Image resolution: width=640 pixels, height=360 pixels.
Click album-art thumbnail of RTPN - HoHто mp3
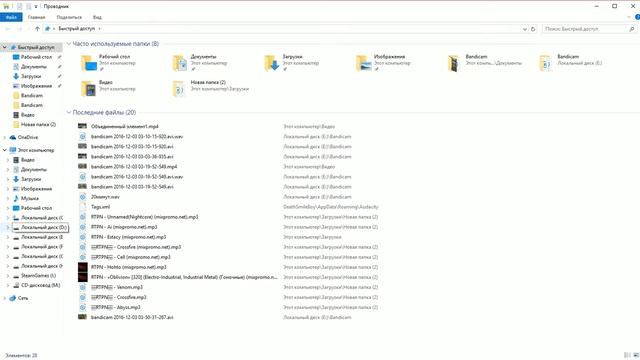click(82, 267)
